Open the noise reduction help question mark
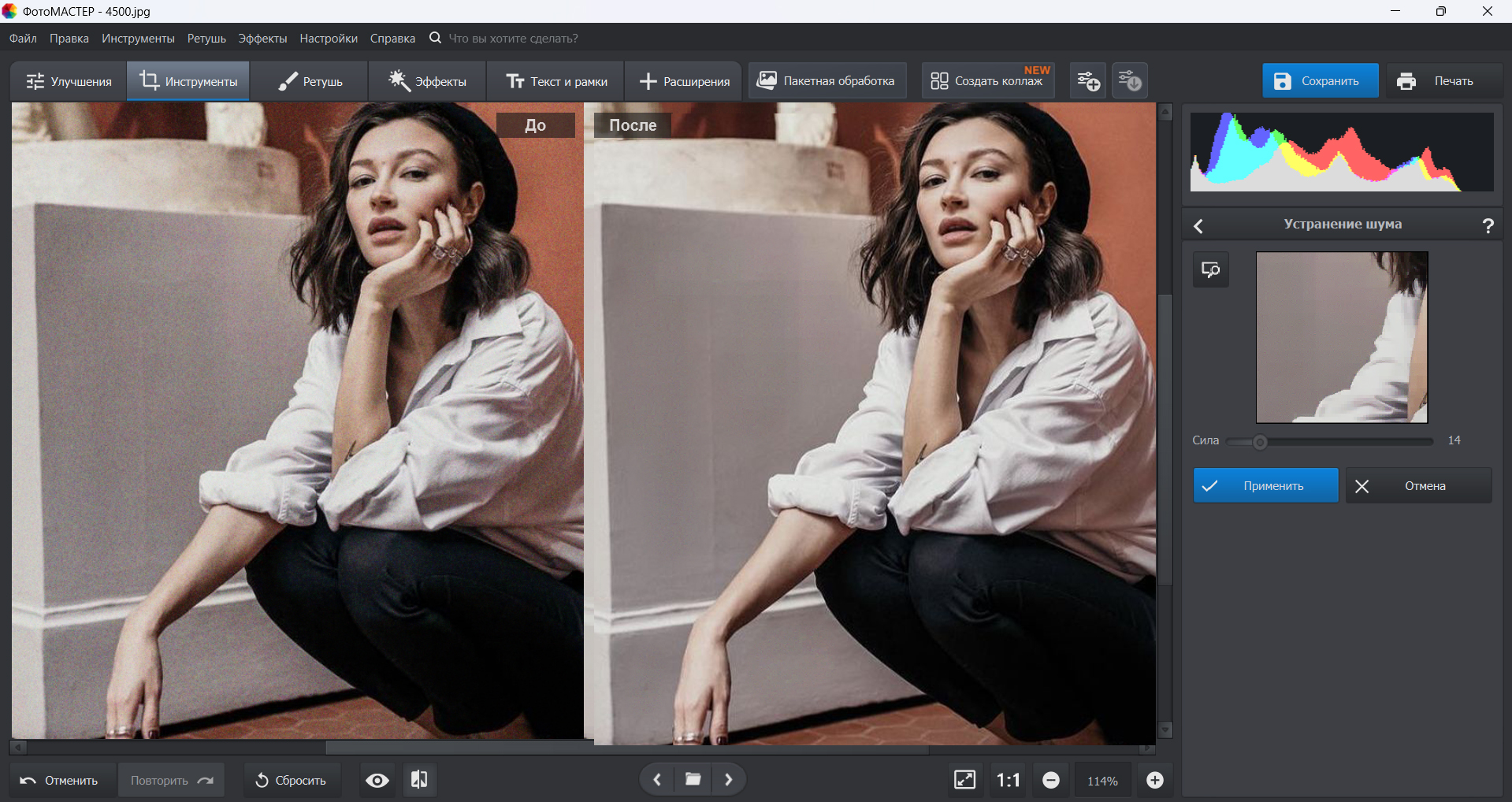The height and width of the screenshot is (802, 1512). tap(1488, 226)
